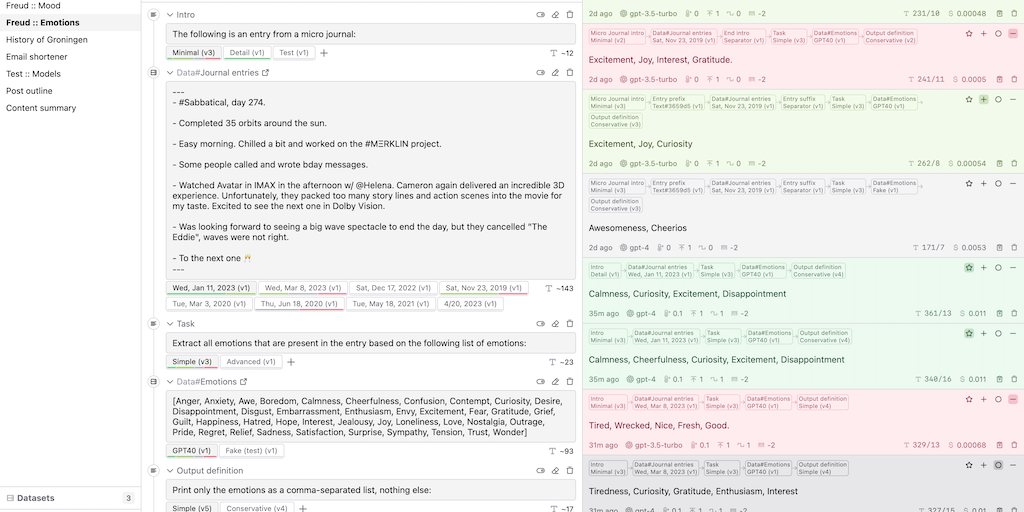The image size is (1024, 512).
Task: Delete the Data#Journal entries block
Action: point(569,72)
